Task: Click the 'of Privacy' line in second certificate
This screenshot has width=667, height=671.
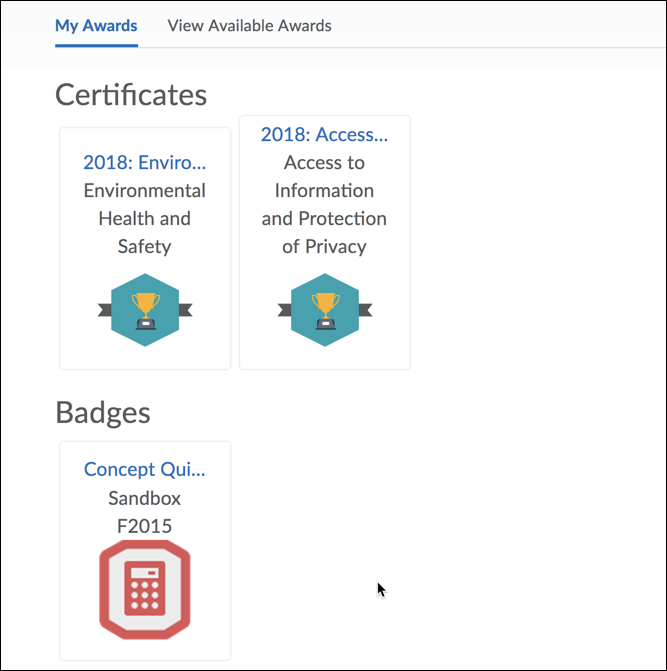Action: point(325,246)
